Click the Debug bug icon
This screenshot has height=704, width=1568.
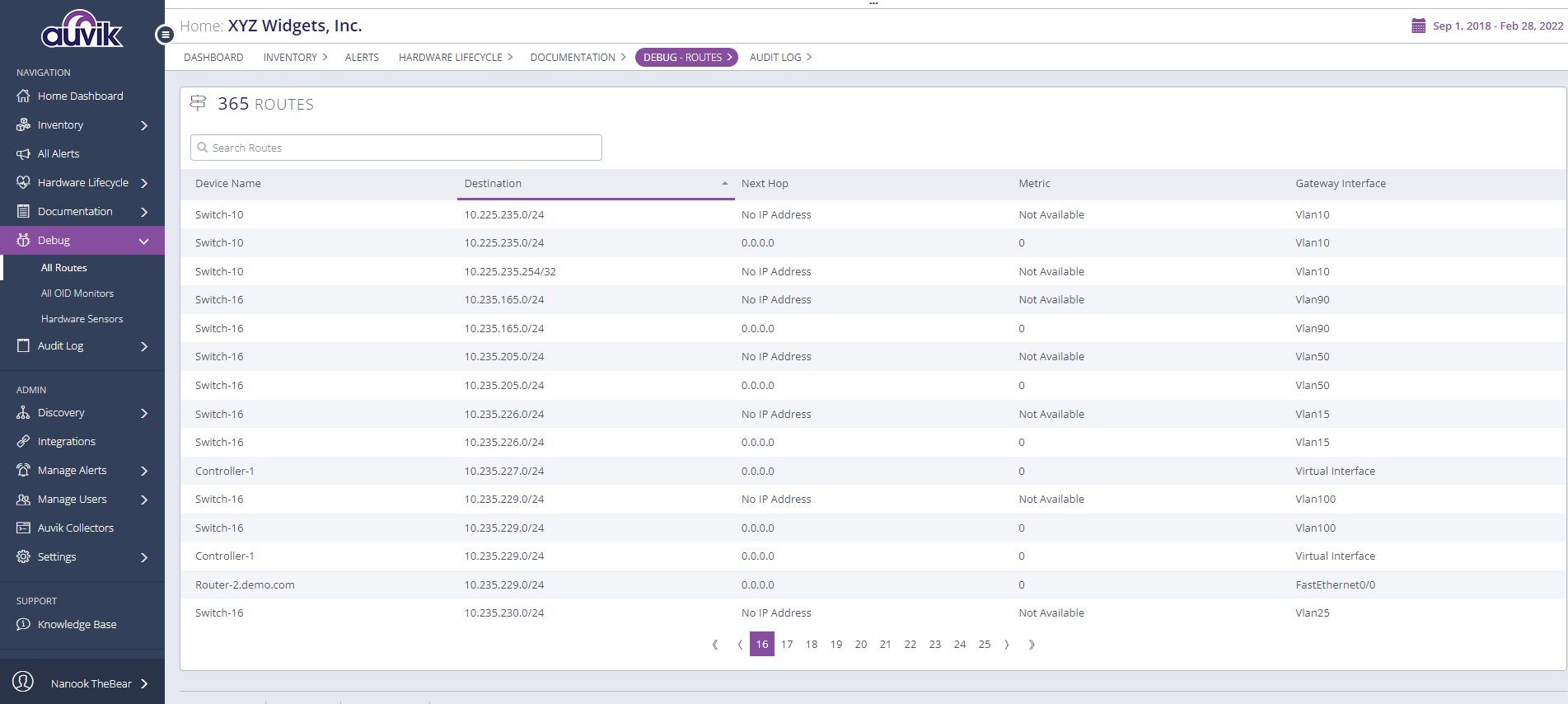click(x=23, y=241)
